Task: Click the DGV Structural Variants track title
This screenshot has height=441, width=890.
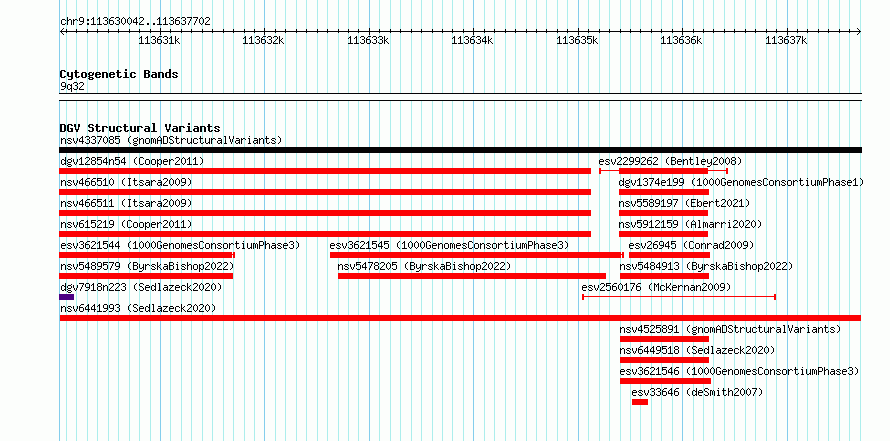Action: coord(140,128)
